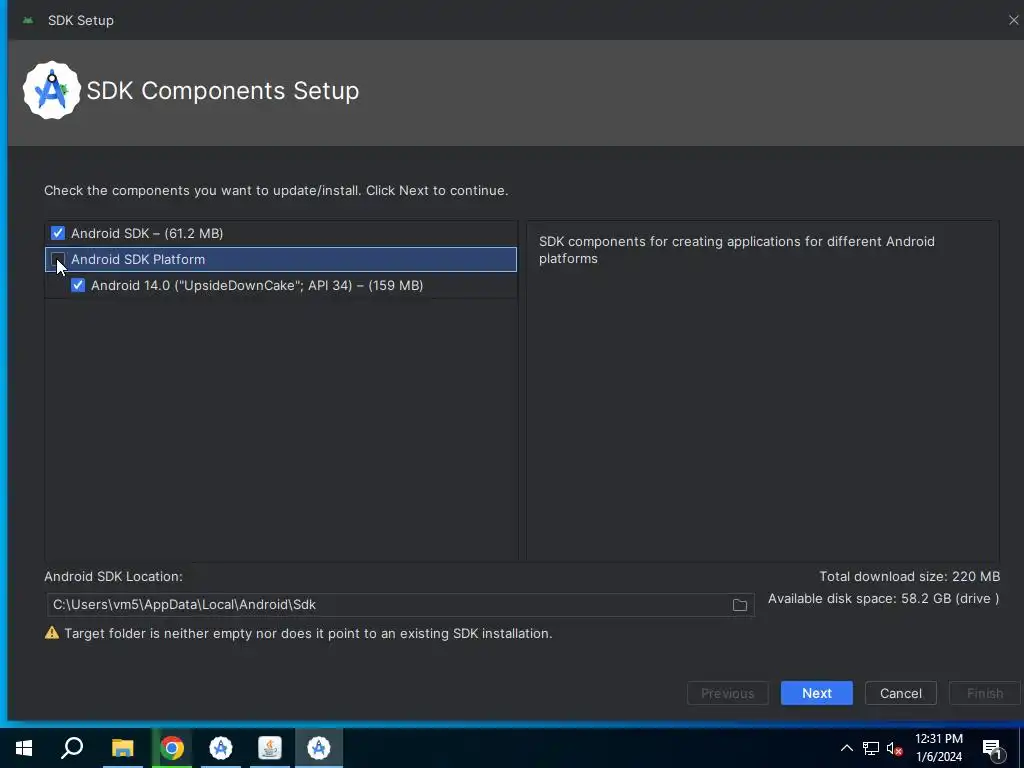This screenshot has width=1024, height=768.
Task: Click the Android Studio logo in header
Action: (x=52, y=90)
